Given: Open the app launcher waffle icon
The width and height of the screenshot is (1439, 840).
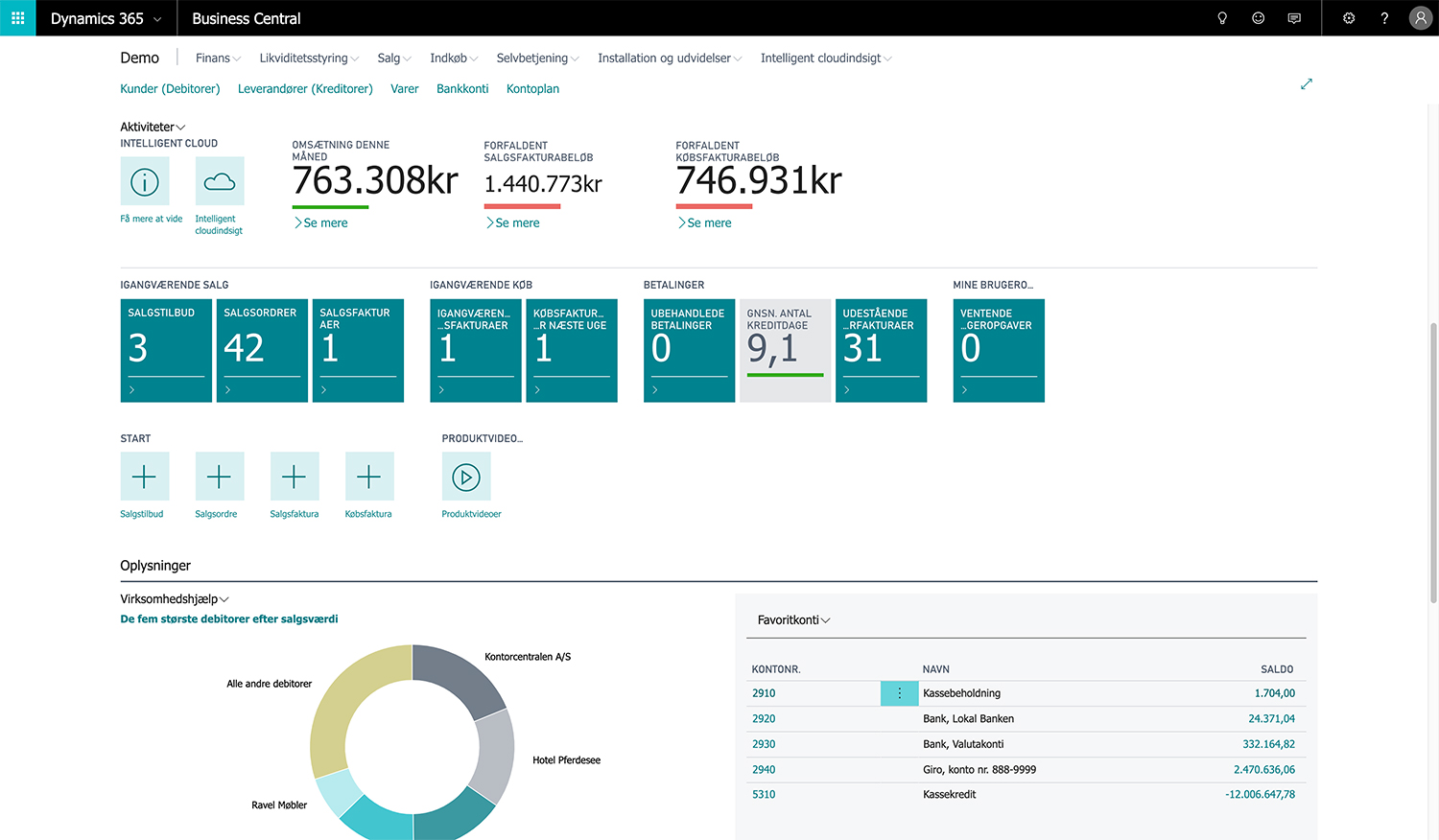Looking at the screenshot, I should (x=17, y=18).
